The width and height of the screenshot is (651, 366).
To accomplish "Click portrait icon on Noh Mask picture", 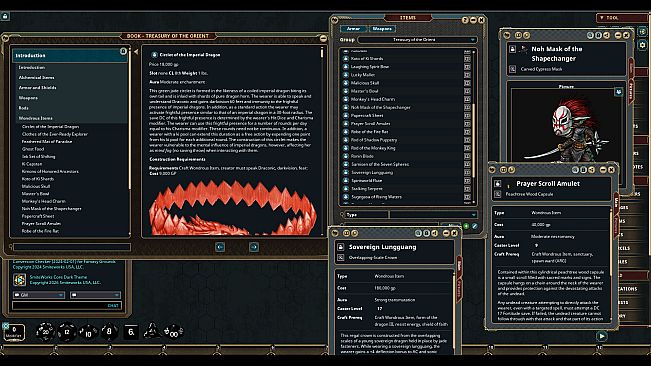I will point(618,92).
